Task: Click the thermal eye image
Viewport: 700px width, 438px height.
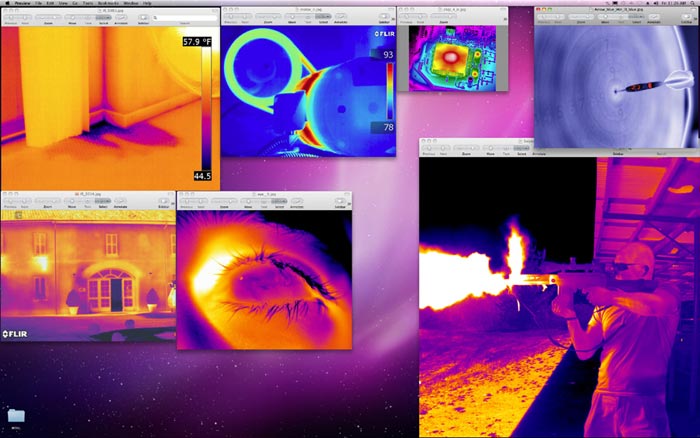Action: pos(264,280)
